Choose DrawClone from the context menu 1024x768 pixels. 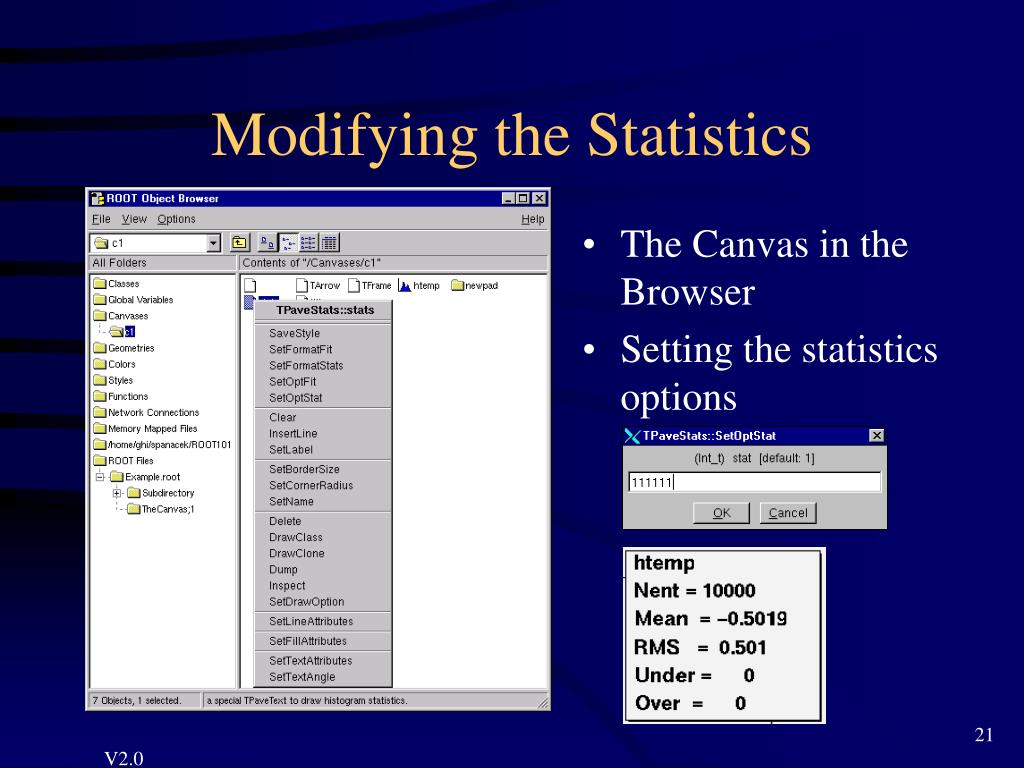(x=323, y=553)
